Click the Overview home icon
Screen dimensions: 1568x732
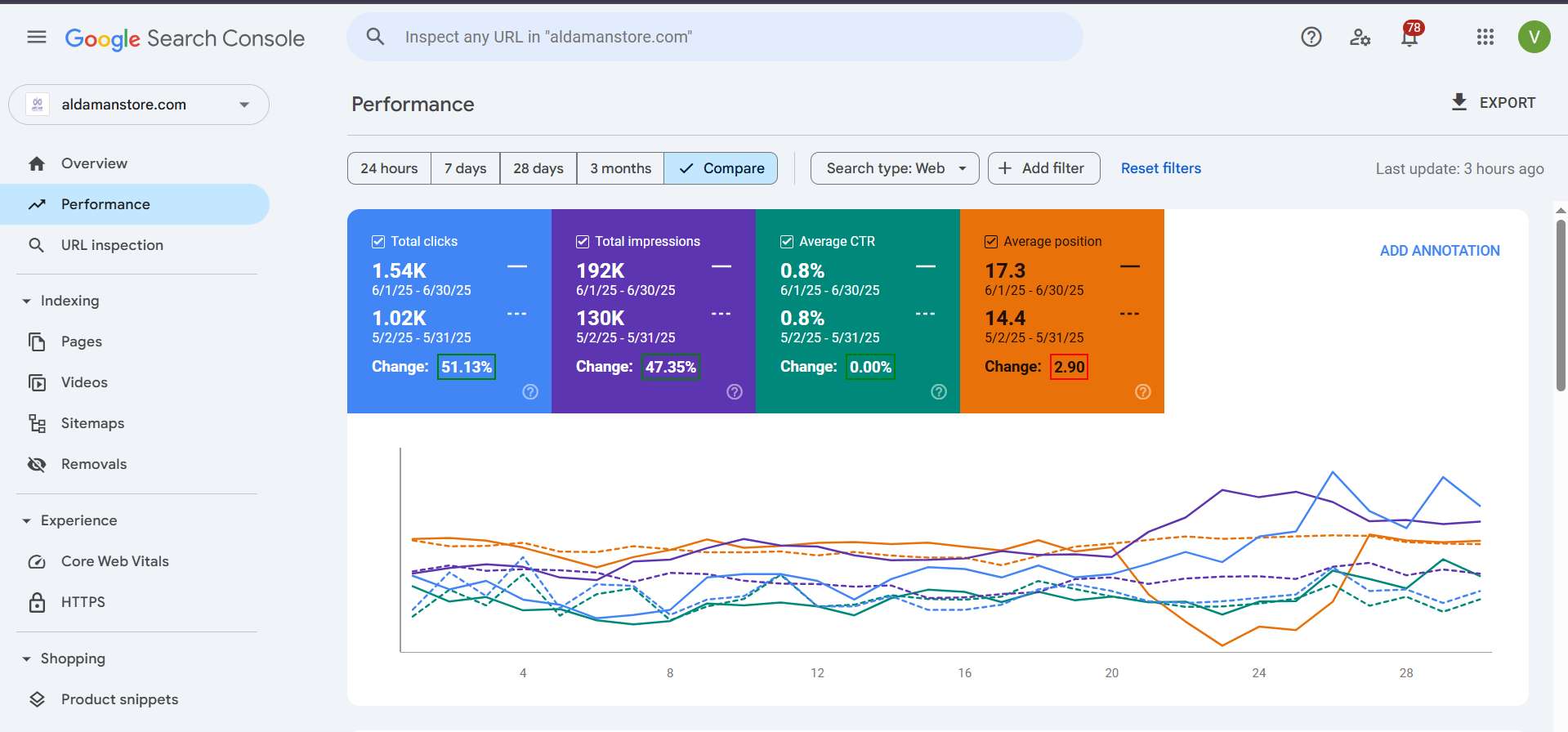click(x=37, y=163)
